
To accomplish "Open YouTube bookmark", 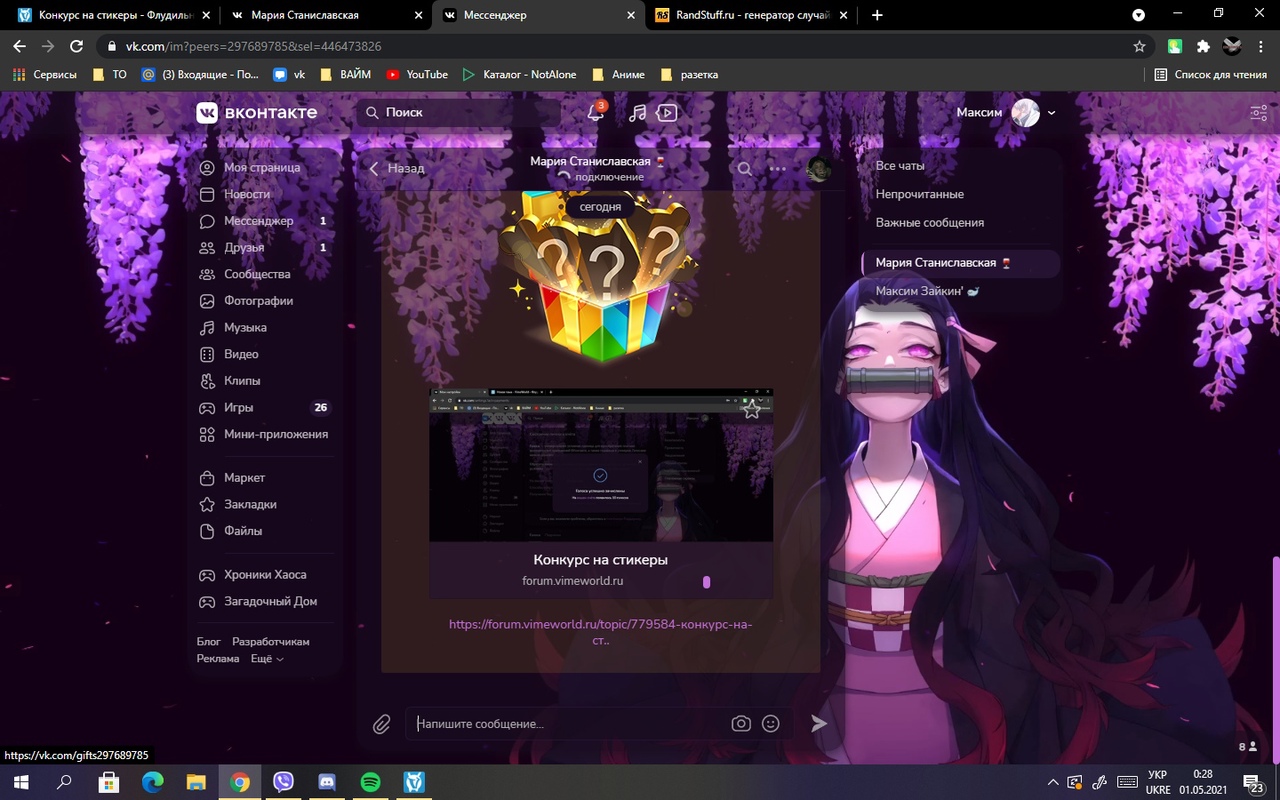I will click(417, 74).
